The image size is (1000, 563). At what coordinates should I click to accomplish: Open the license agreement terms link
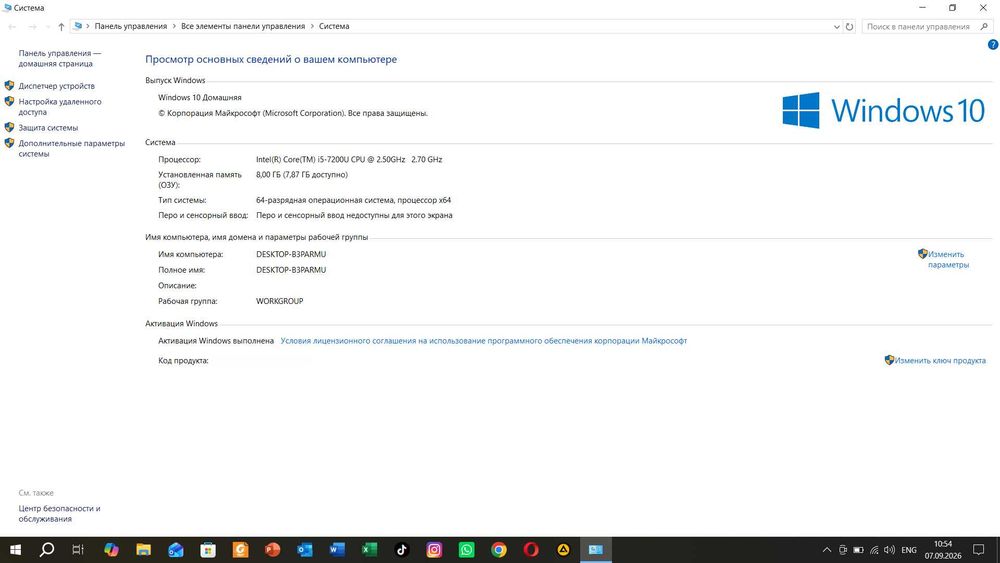point(483,340)
